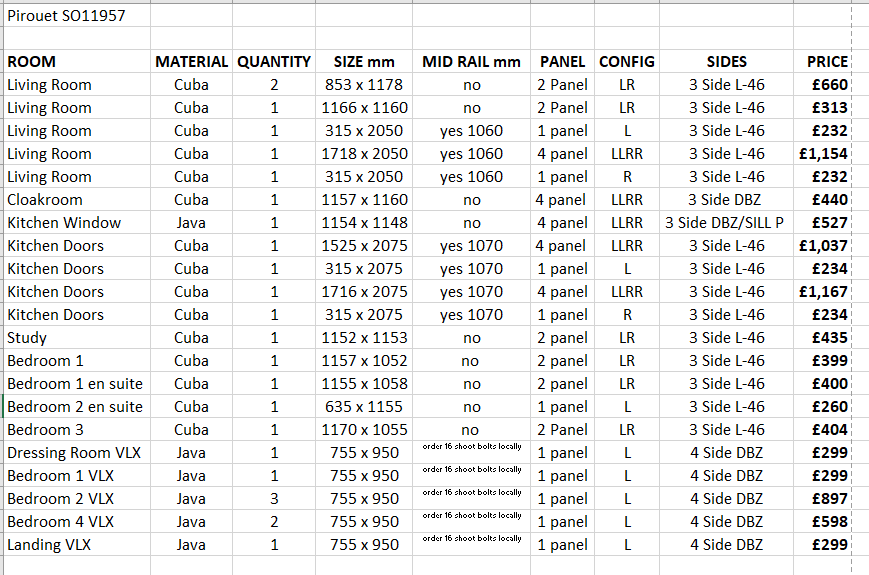Click the MID RAIL mm header cell
The image size is (869, 575).
click(x=471, y=62)
